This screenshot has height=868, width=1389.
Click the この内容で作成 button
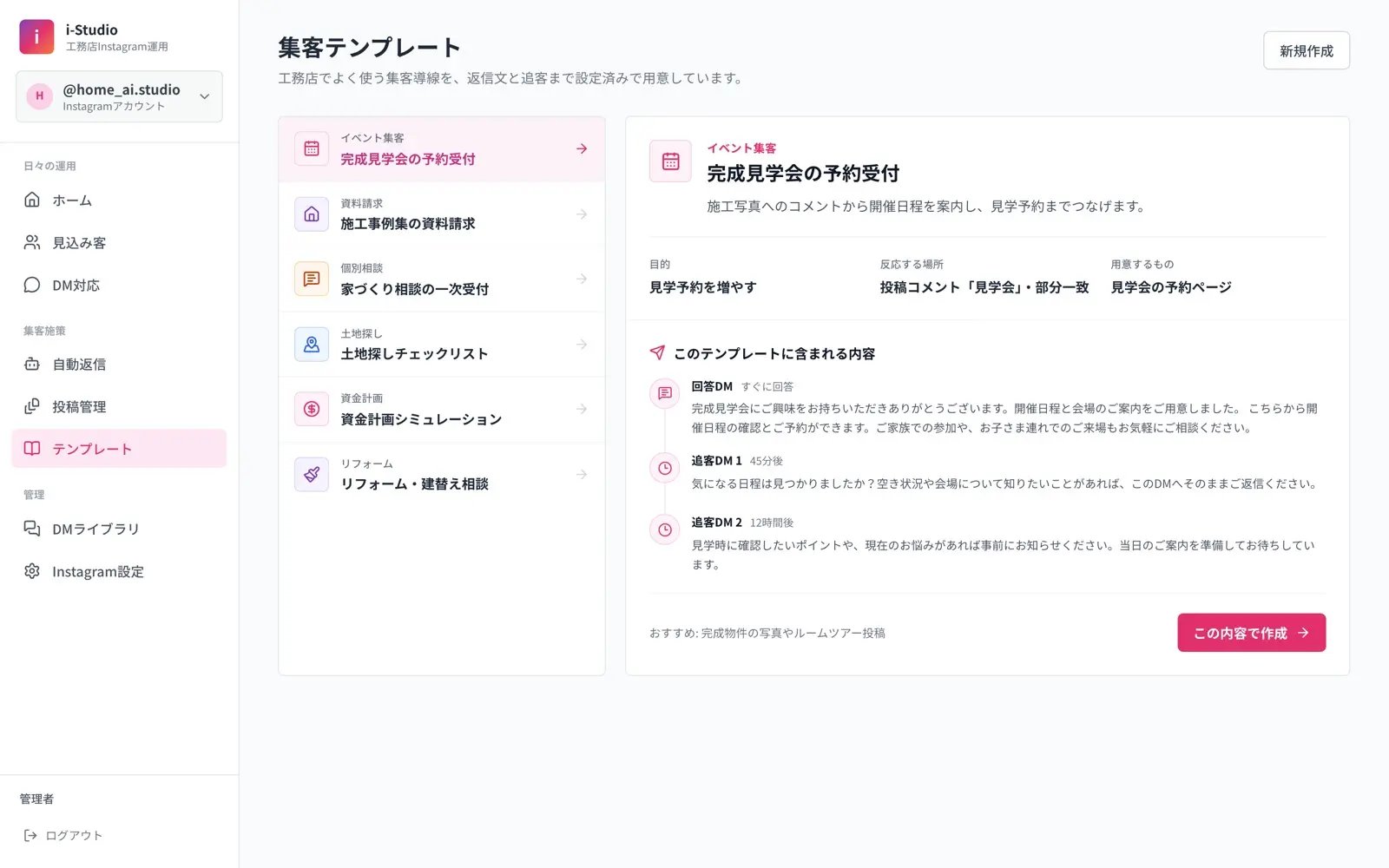click(1251, 633)
